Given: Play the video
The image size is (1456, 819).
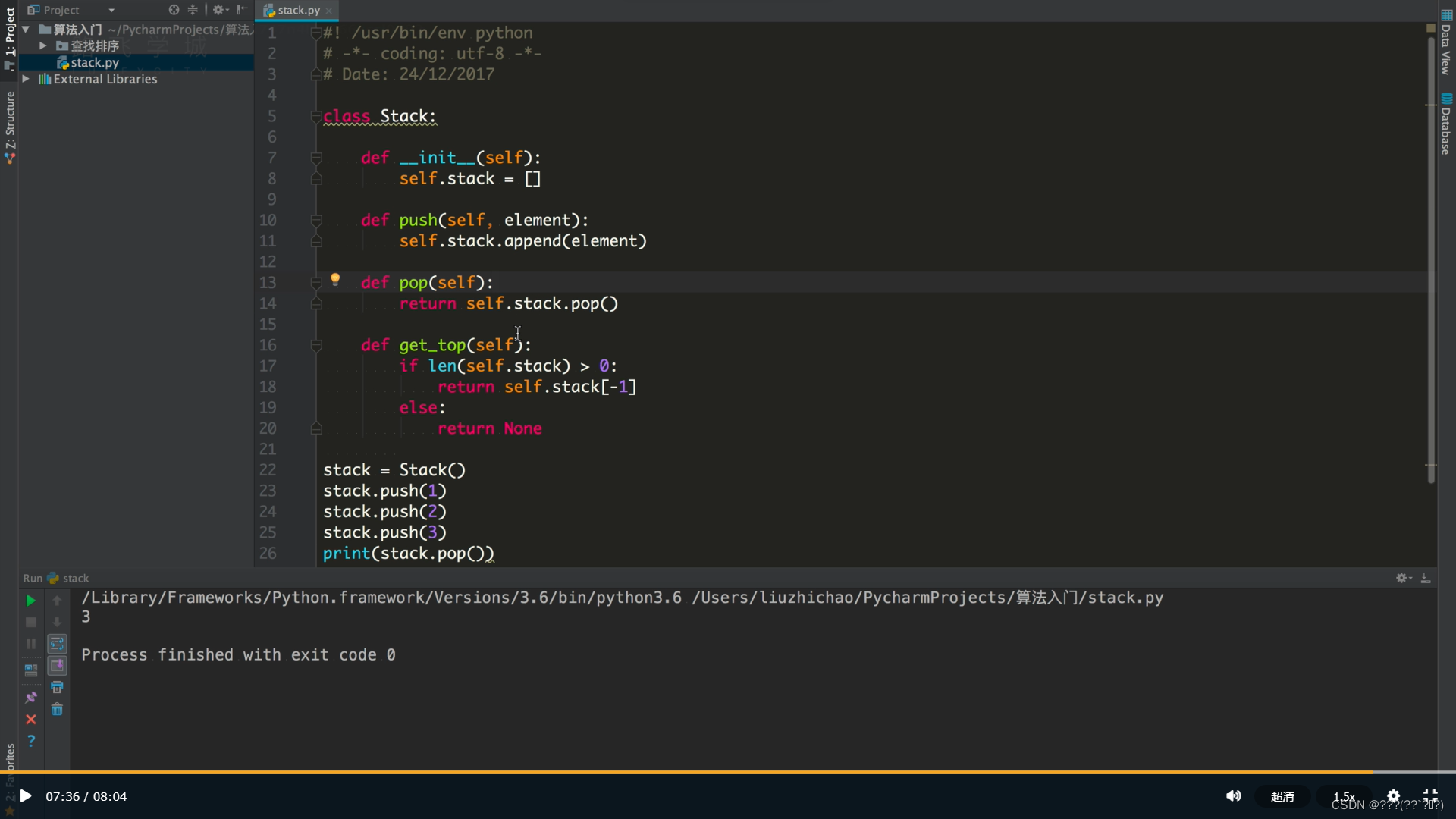Looking at the screenshot, I should (25, 796).
